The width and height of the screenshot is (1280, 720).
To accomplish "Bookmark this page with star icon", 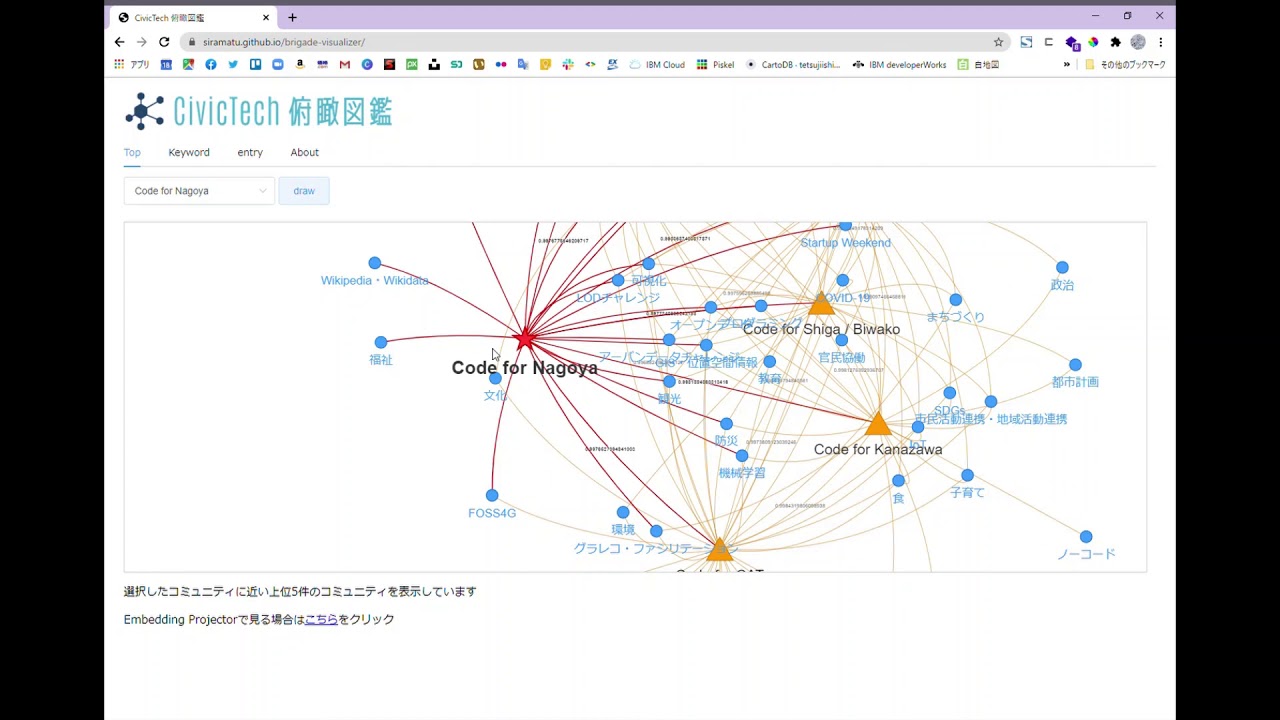I will 998,42.
